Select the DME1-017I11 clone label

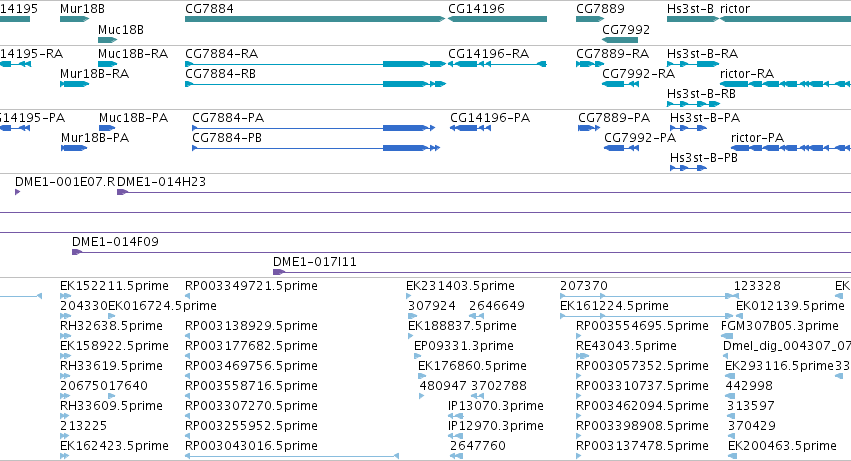[315, 262]
